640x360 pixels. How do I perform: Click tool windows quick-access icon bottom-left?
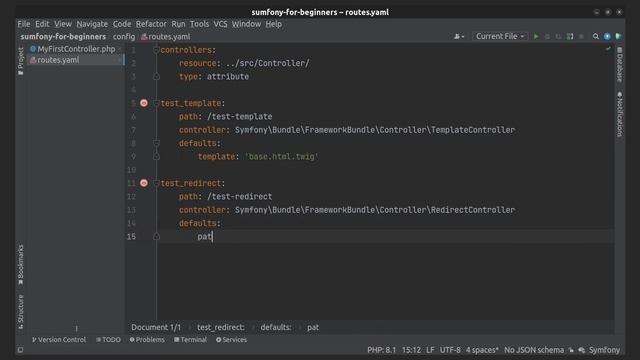[20, 350]
